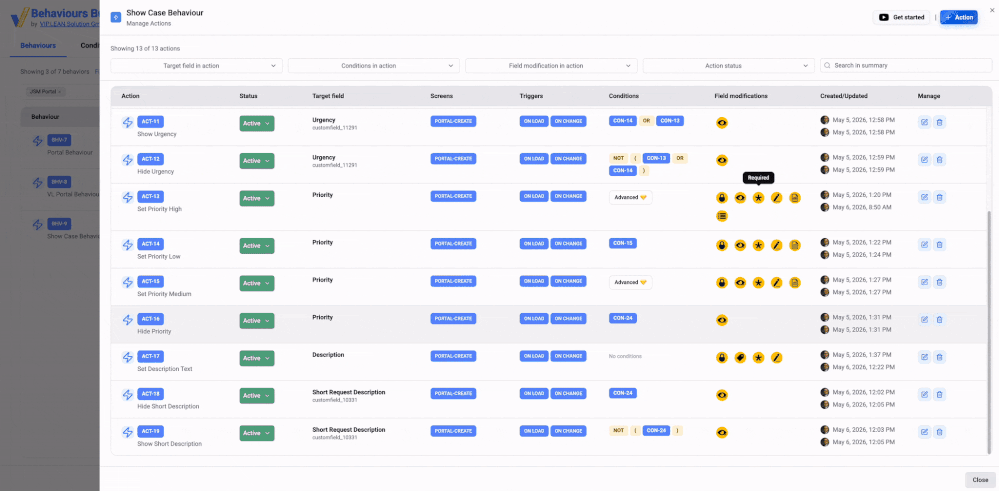999x491 pixels.
Task: Click the lightning icon beside ACT-11
Action: click(127, 122)
